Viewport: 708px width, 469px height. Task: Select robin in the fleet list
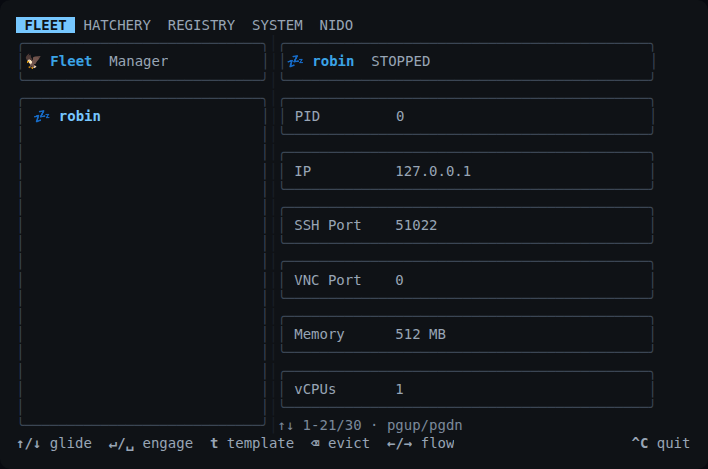[80, 116]
